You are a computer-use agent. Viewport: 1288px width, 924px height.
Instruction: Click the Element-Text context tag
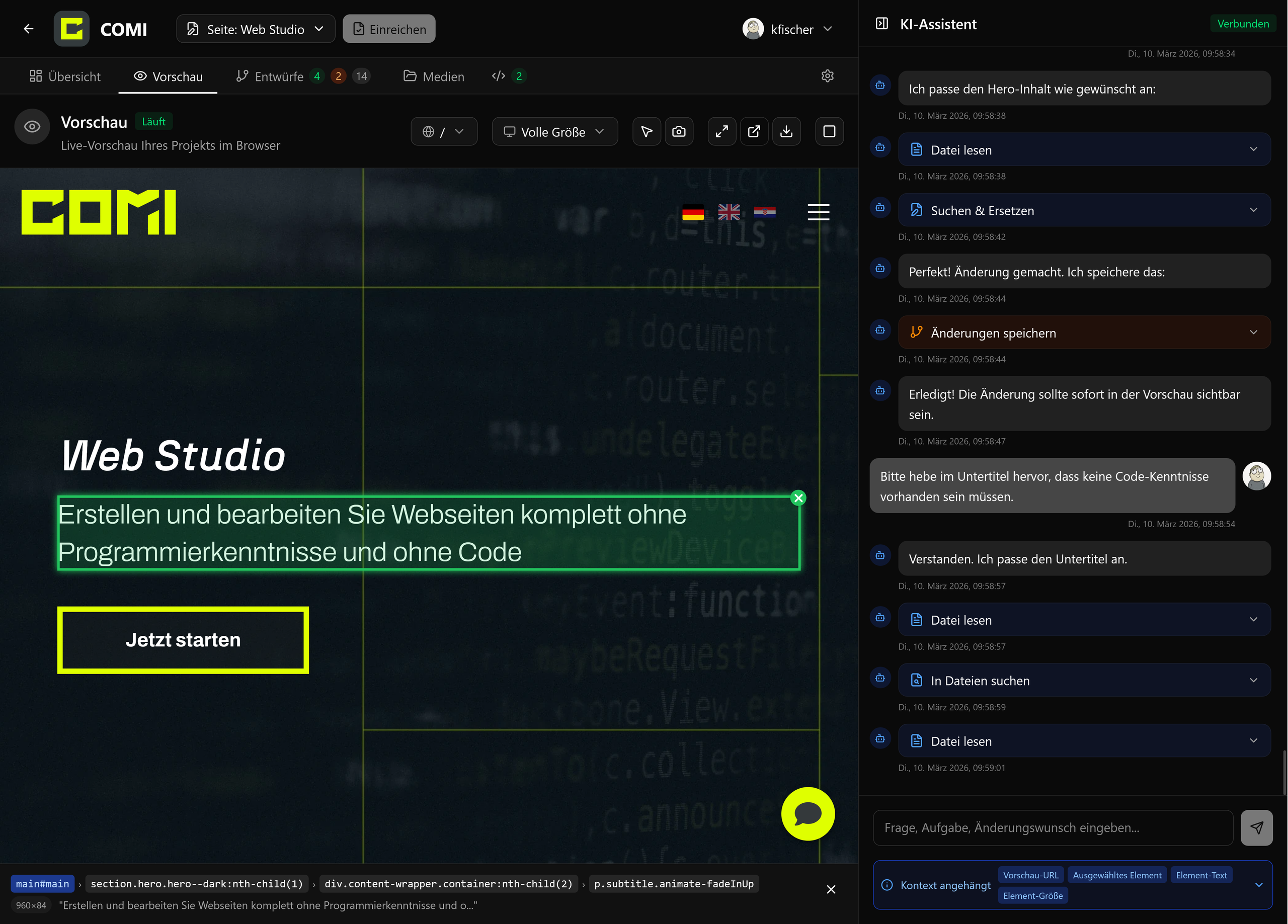(1201, 875)
